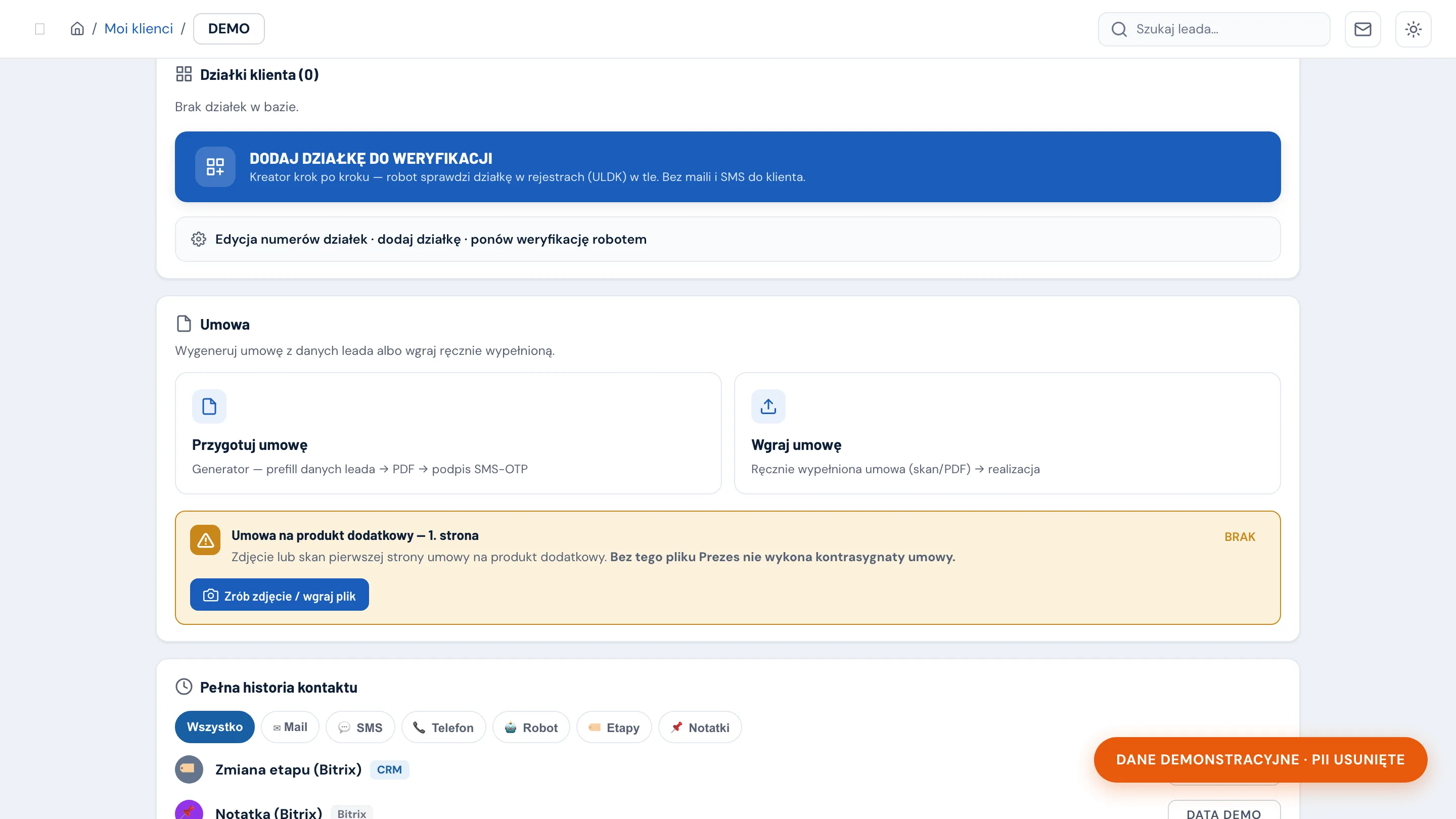Click the BRAK status label
Screen dimensions: 1456x819
pos(1240,536)
